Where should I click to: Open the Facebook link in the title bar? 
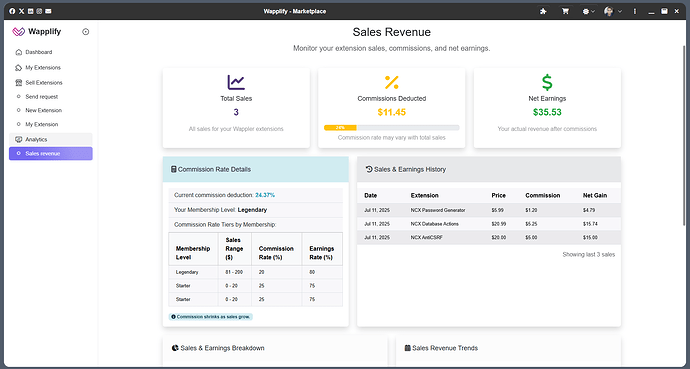point(12,11)
